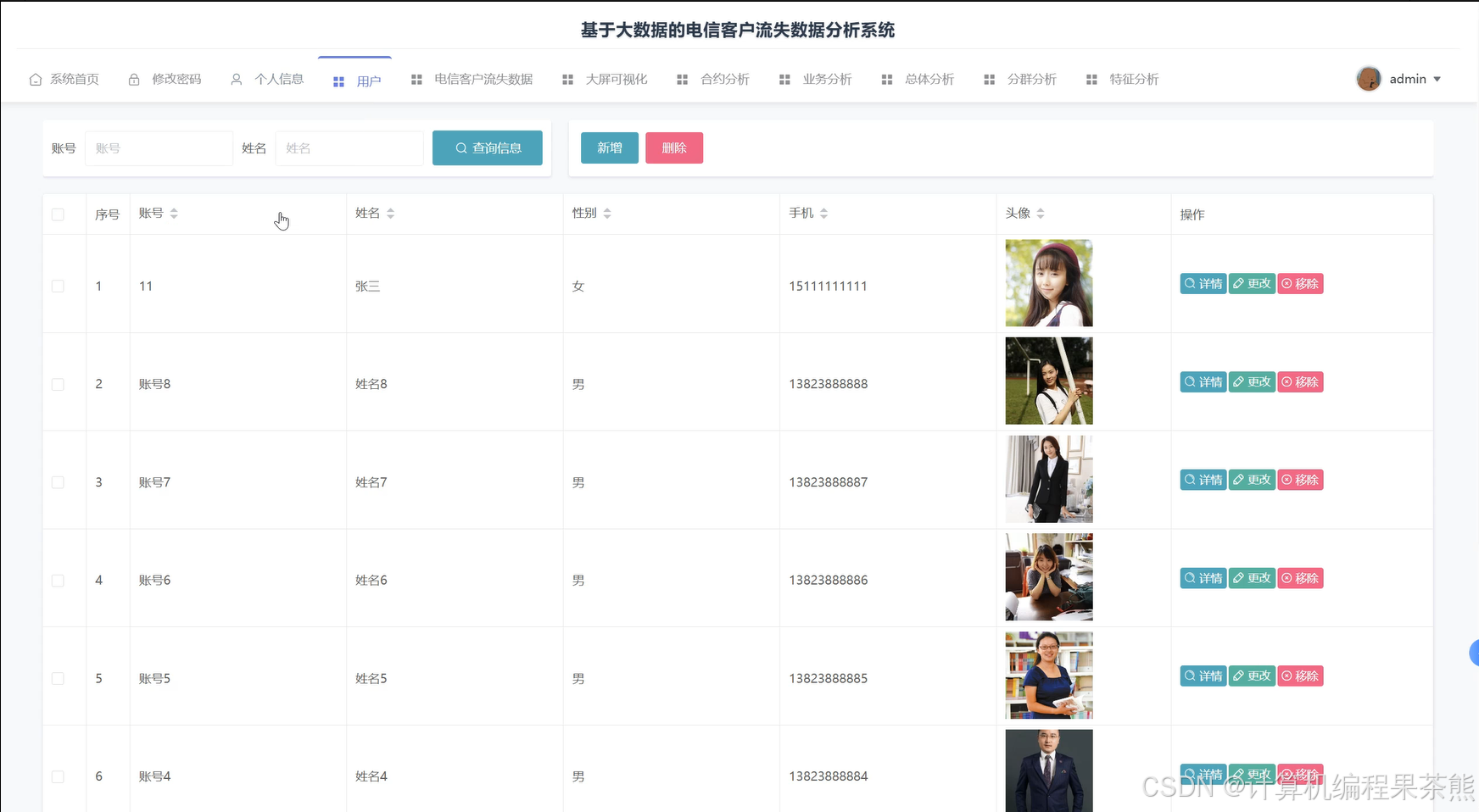Click the grid icon beside 大屏可视化
The height and width of the screenshot is (812, 1479).
(568, 80)
